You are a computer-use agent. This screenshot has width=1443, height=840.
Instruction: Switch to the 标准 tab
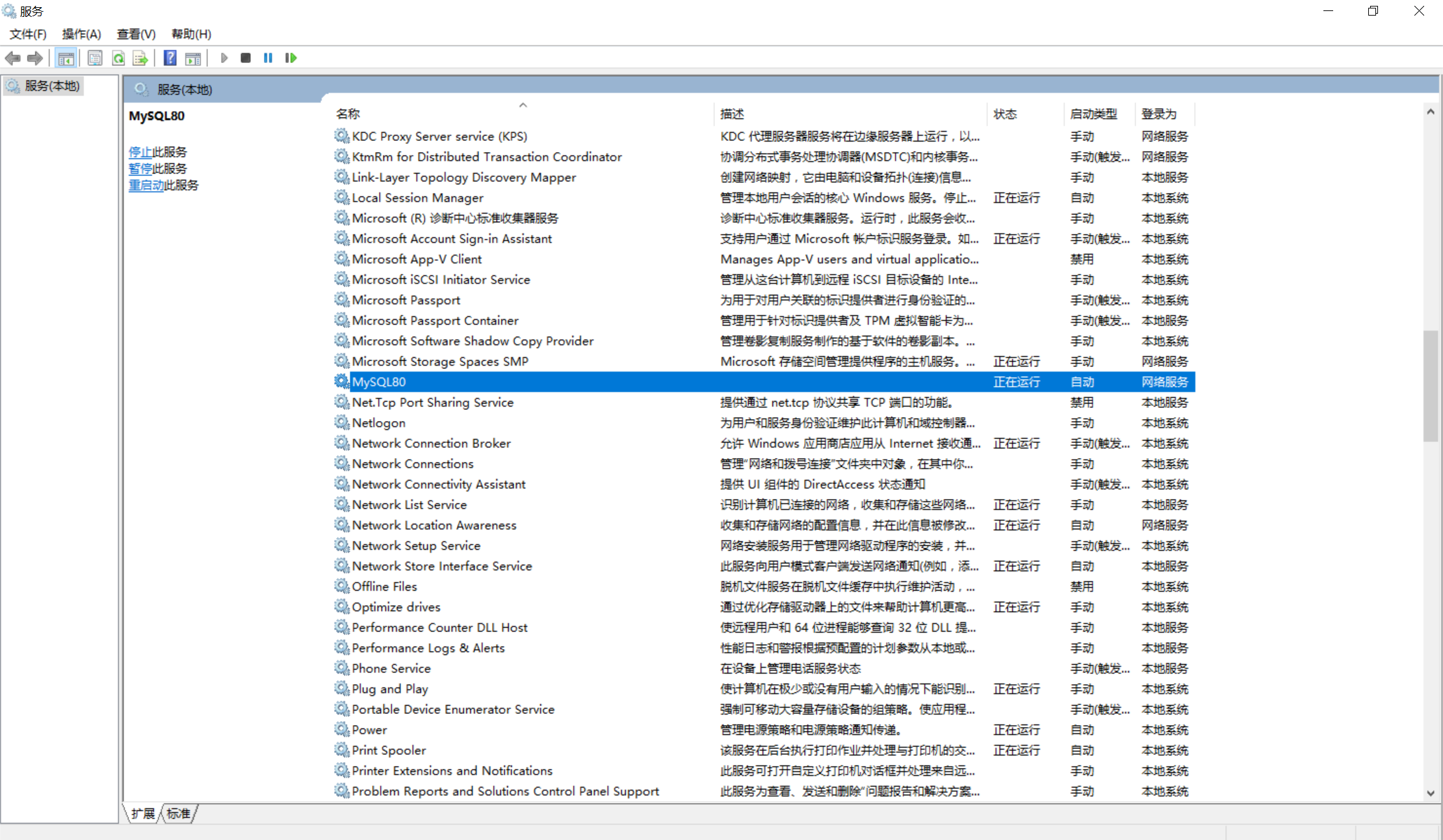pos(178,813)
